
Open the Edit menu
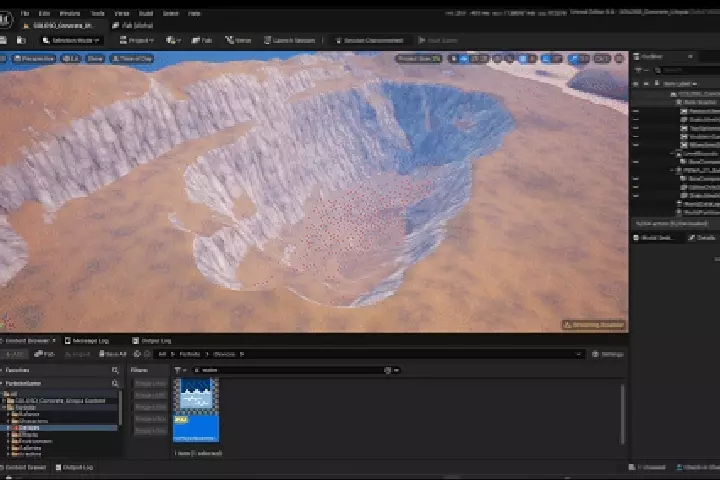(x=44, y=13)
